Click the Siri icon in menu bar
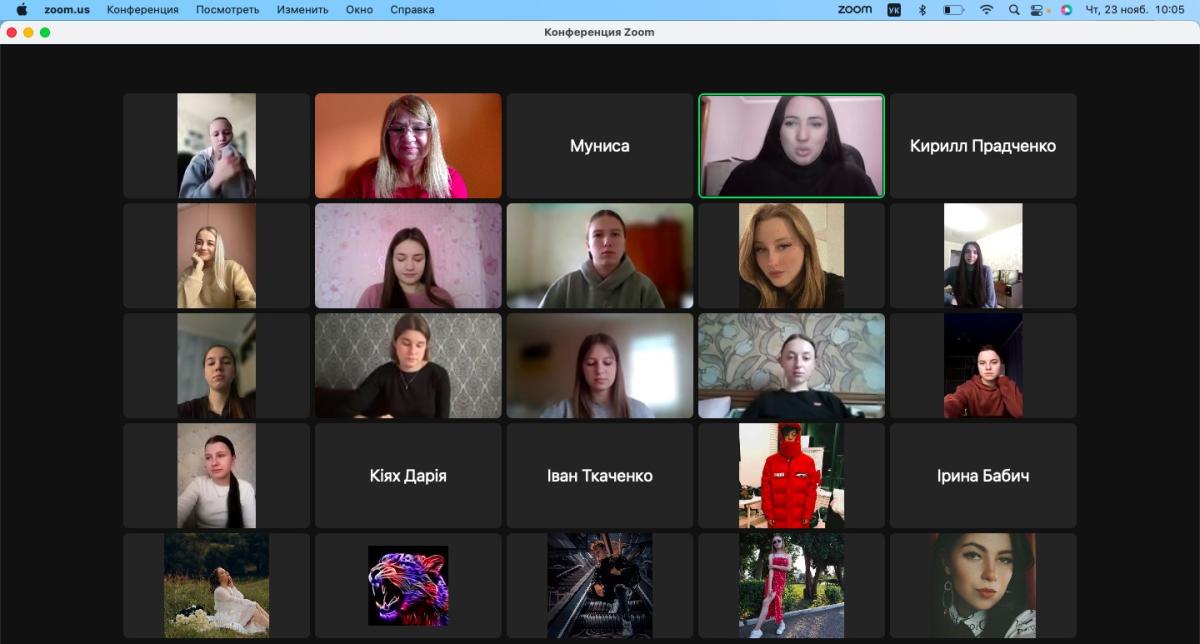The height and width of the screenshot is (644, 1200). click(x=1066, y=9)
